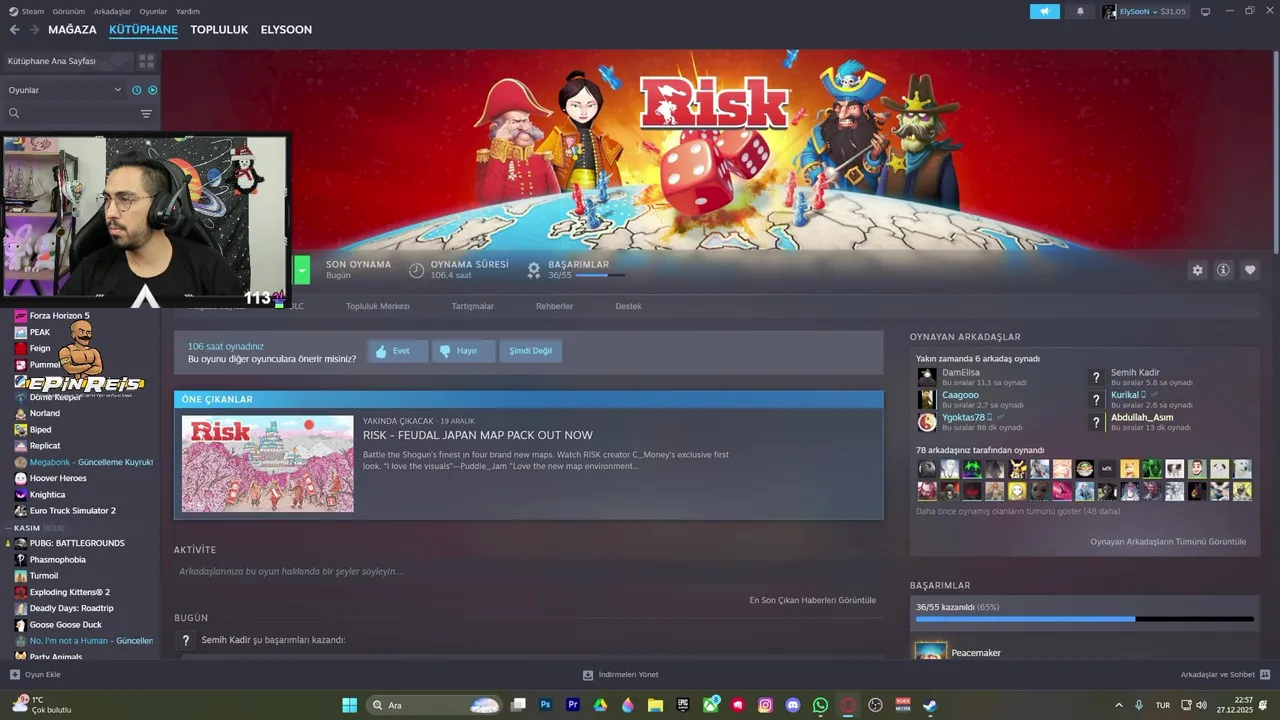Image resolution: width=1280 pixels, height=720 pixels.
Task: Toggle the ready-to-play filter icon
Action: (x=153, y=90)
